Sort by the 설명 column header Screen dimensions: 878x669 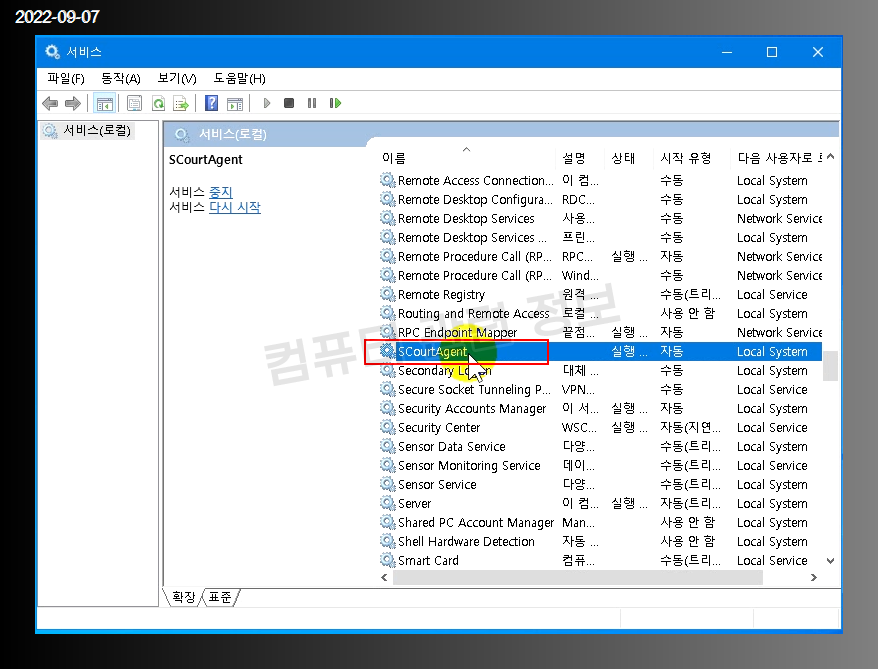click(581, 158)
